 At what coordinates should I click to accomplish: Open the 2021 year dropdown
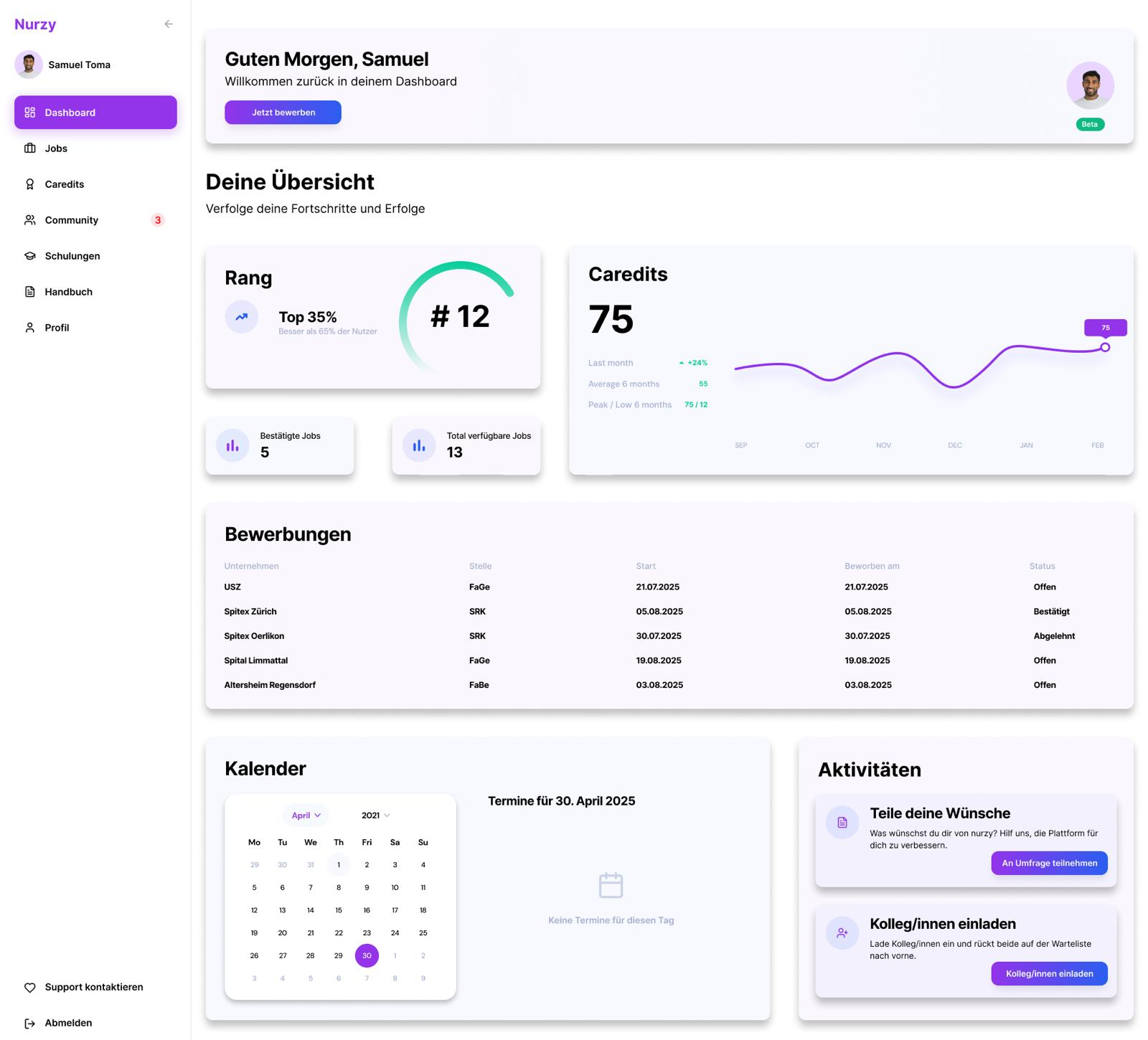375,816
